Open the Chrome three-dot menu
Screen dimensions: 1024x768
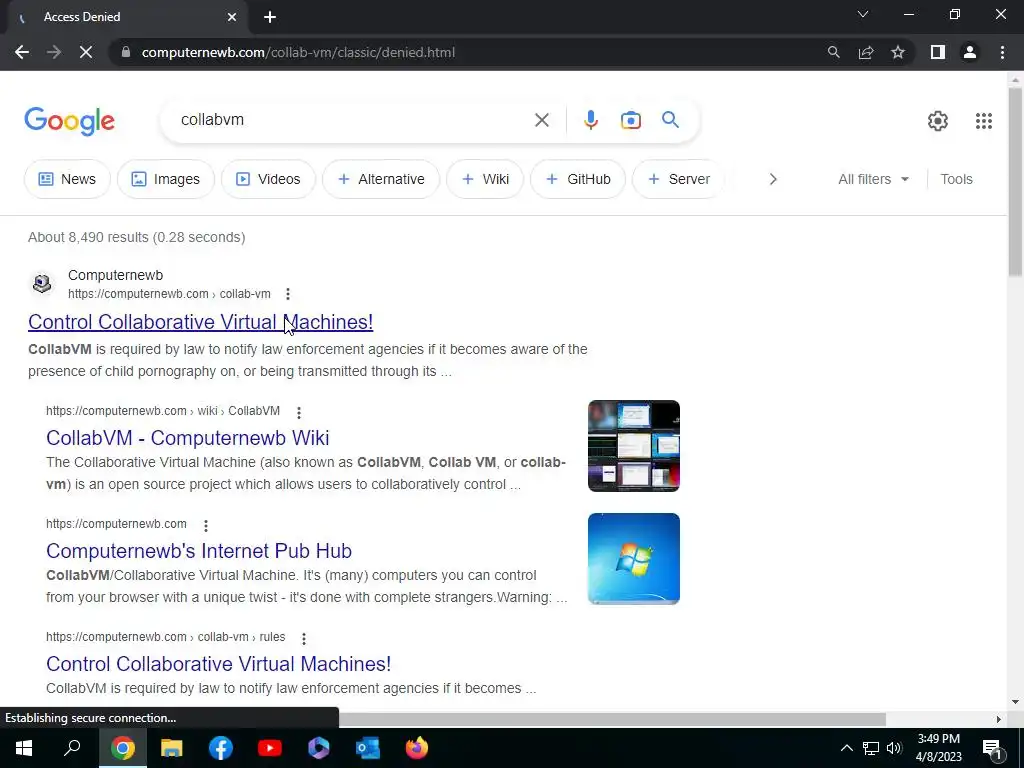1002,52
